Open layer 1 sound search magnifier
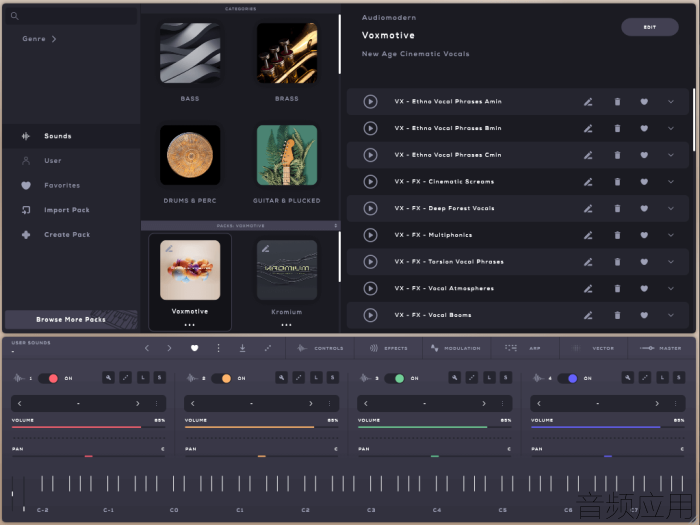Screen dimensions: 700x525 click(108, 378)
